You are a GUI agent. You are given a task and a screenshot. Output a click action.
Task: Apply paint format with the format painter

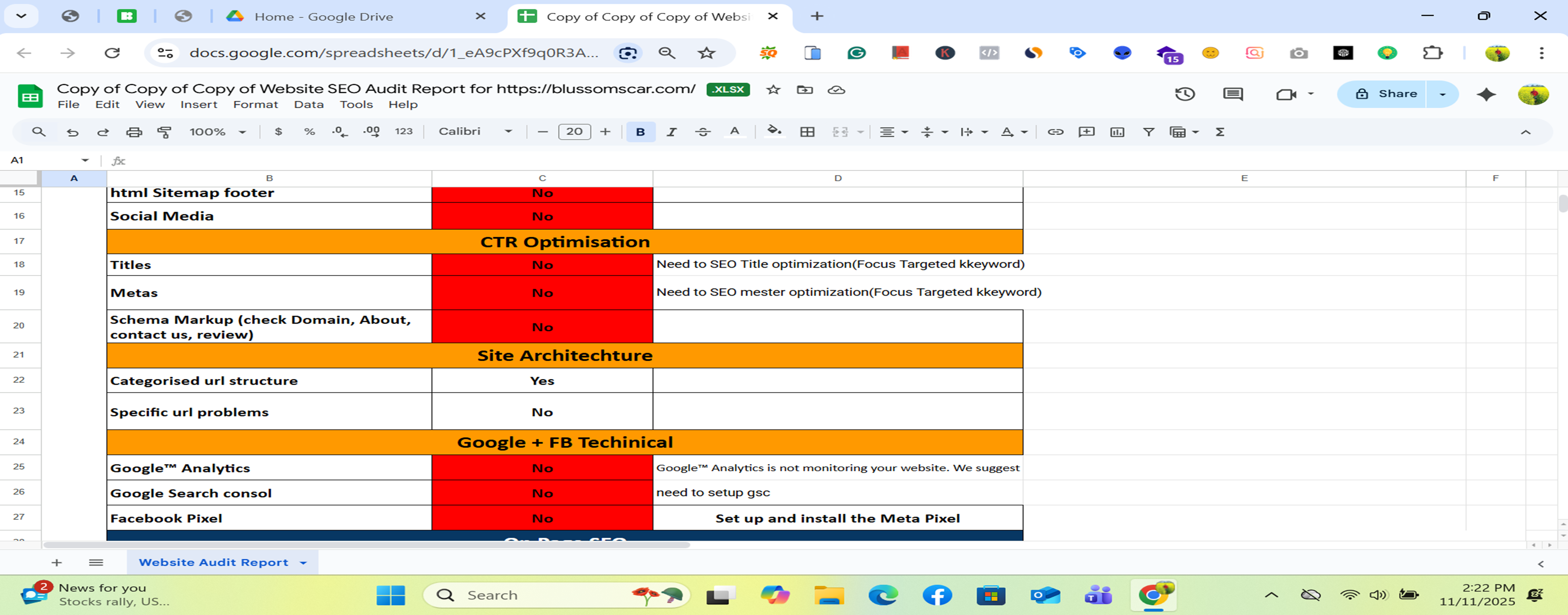(164, 131)
